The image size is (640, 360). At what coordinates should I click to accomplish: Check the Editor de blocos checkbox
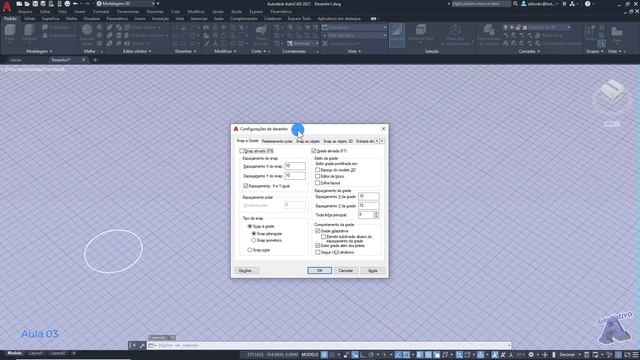pos(318,176)
